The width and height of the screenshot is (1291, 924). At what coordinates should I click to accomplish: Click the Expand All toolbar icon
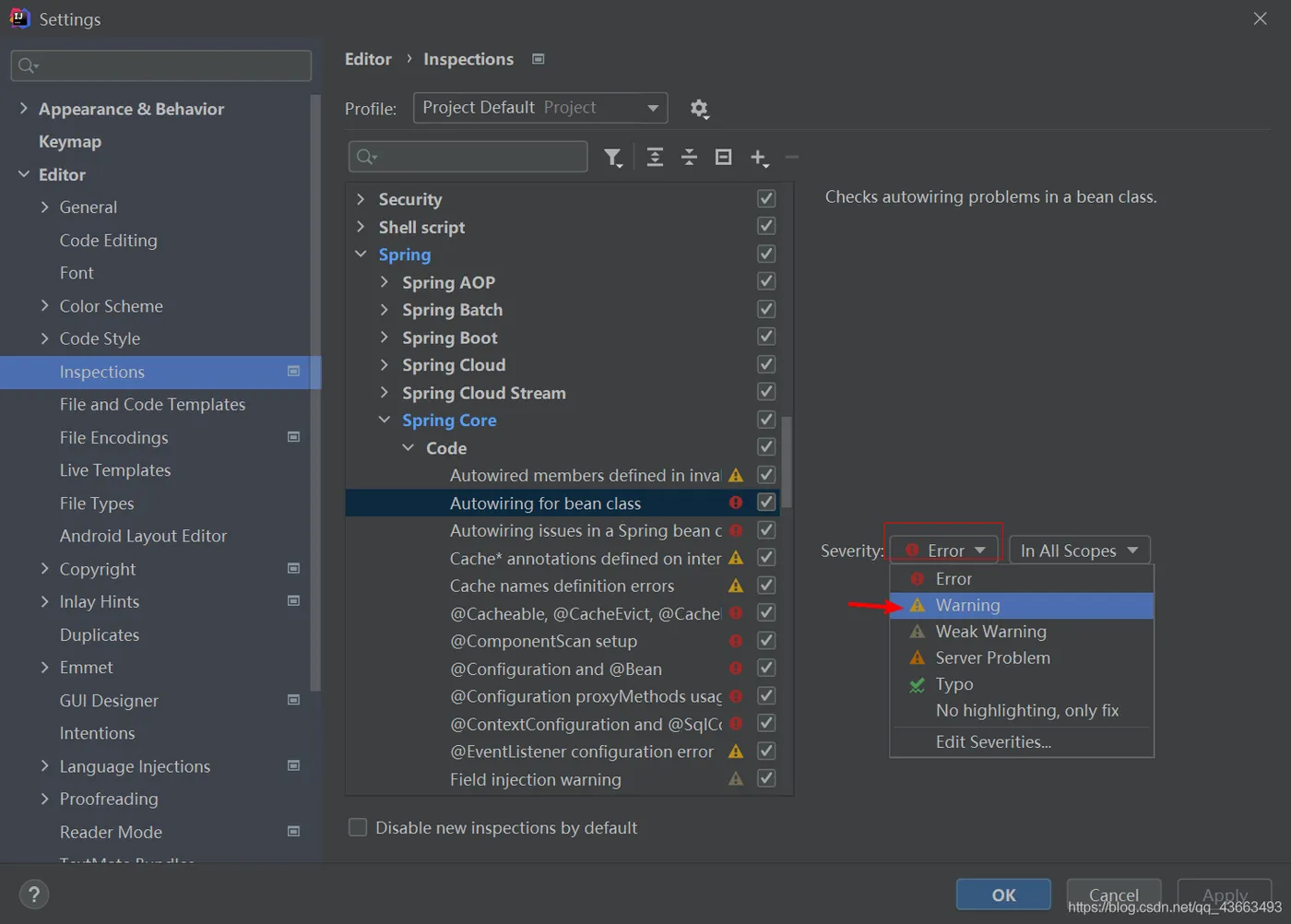coord(655,157)
